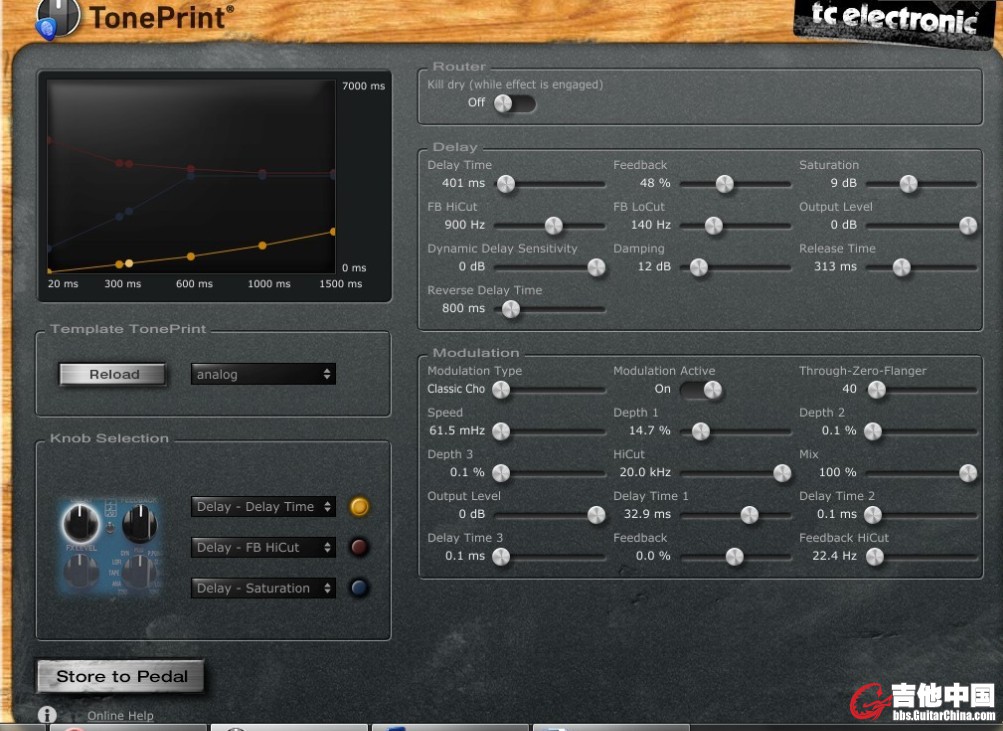This screenshot has height=731, width=1003.
Task: Click the Feedback knob on pedal image
Action: pyautogui.click(x=140, y=523)
